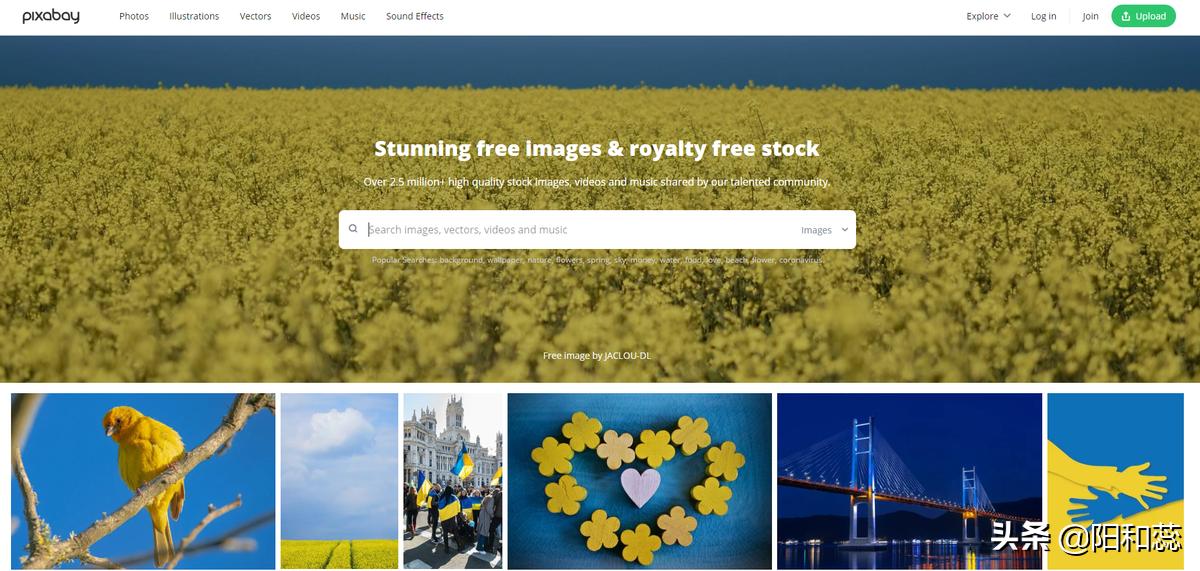The width and height of the screenshot is (1200, 571).
Task: Go to the Vectors section
Action: tap(255, 16)
